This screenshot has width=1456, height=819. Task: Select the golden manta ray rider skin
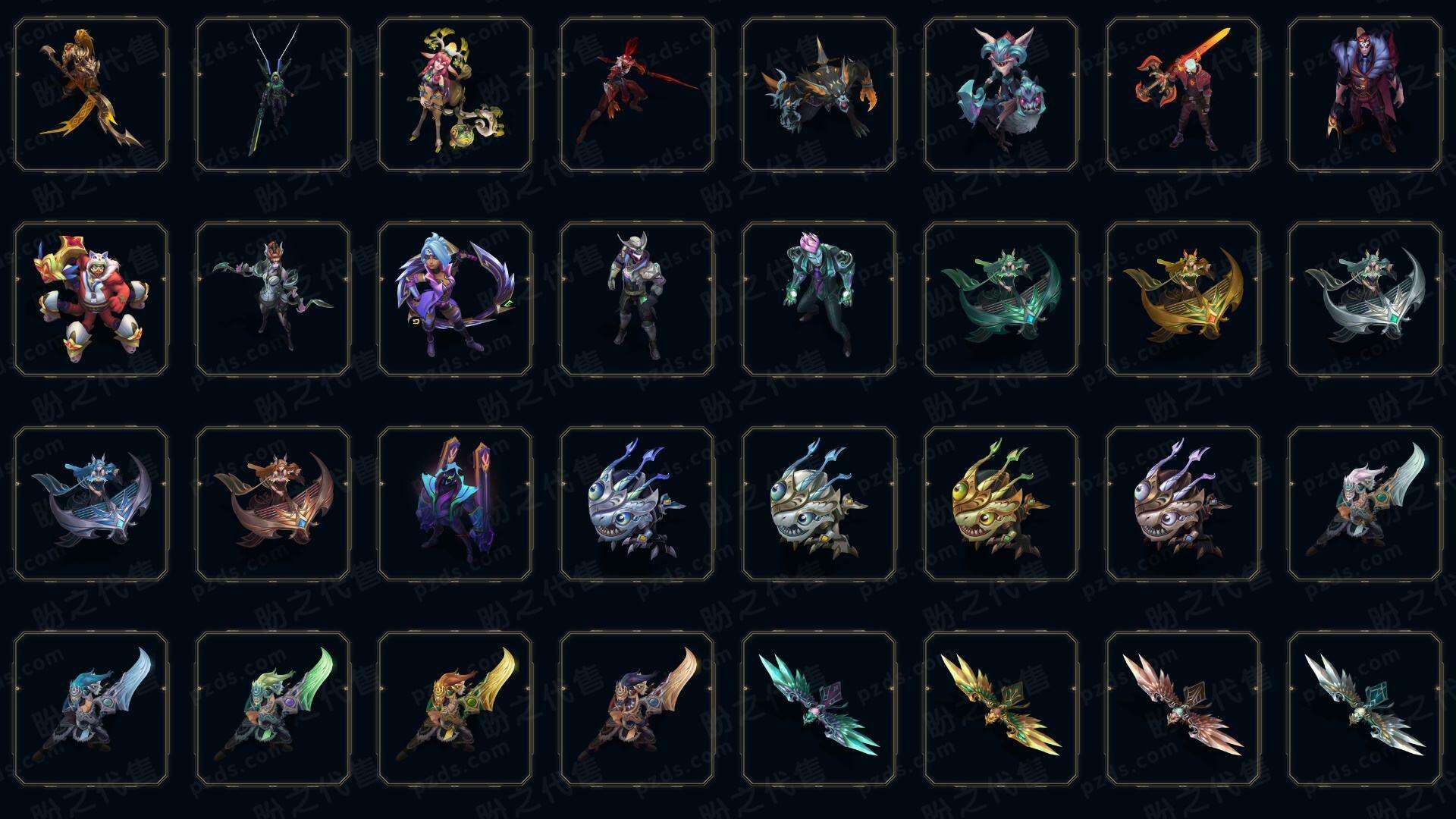[x=1183, y=300]
